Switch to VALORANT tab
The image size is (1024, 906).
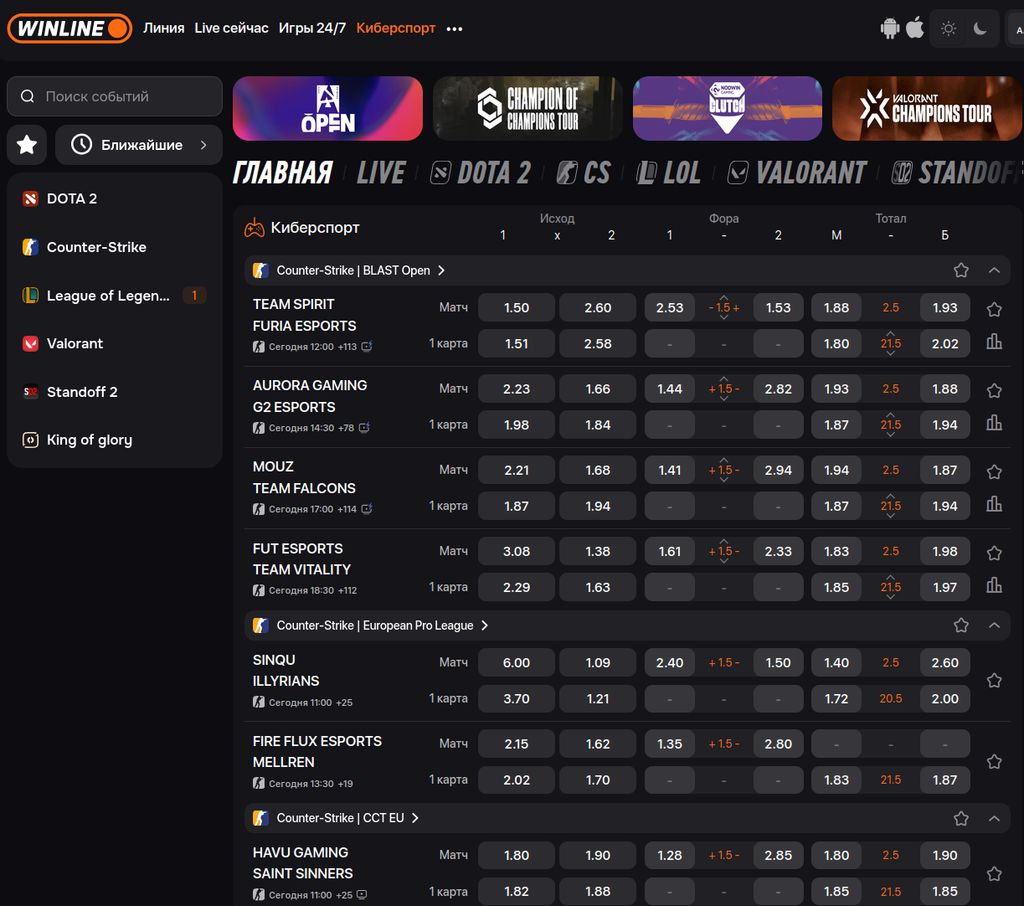pos(797,173)
